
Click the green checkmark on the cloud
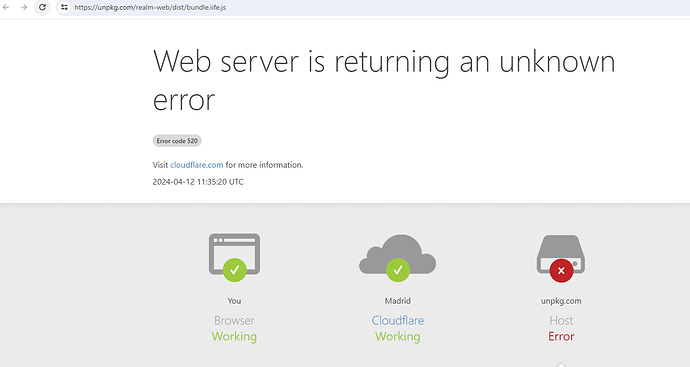pyautogui.click(x=398, y=270)
